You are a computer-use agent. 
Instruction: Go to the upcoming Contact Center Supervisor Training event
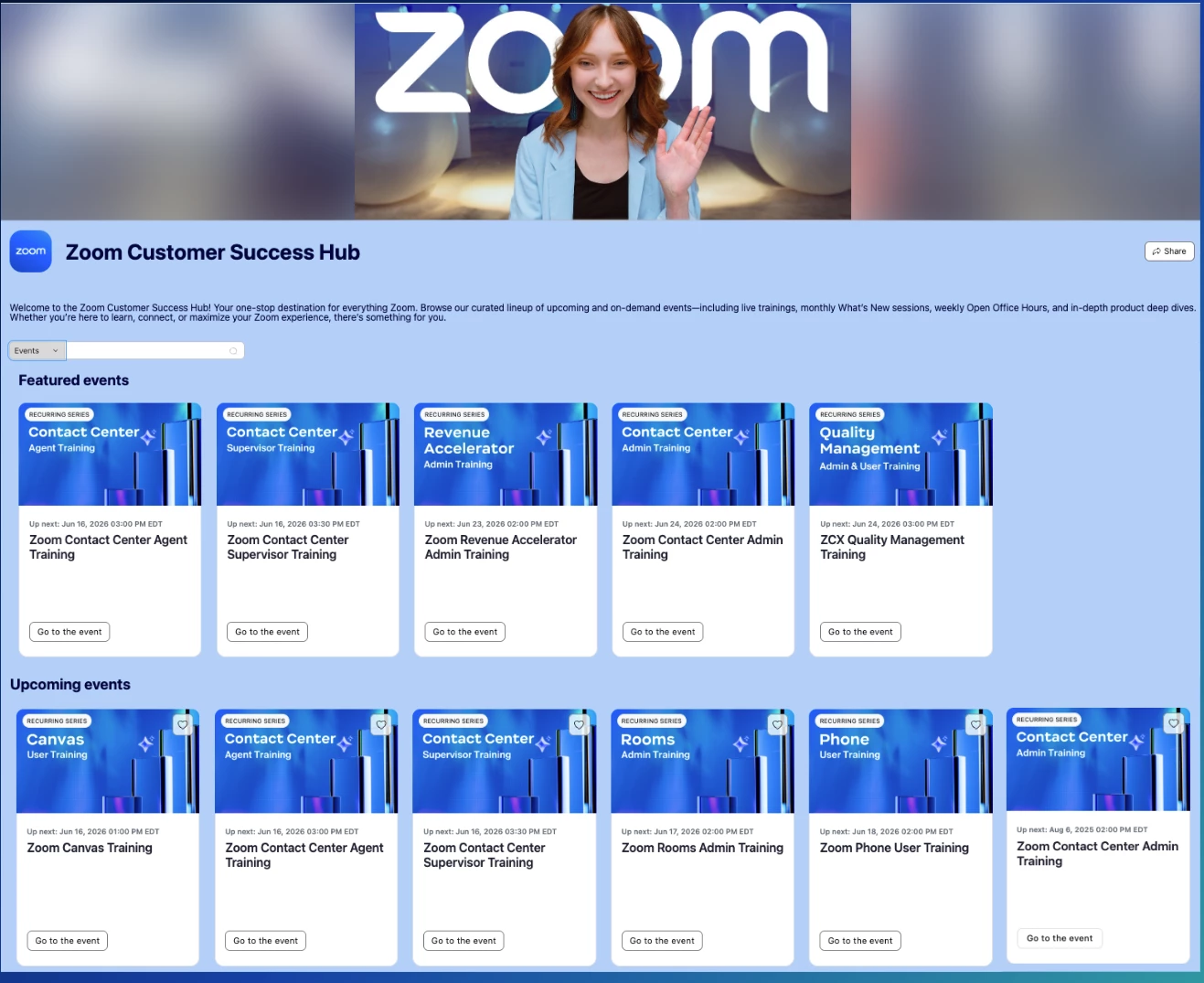[x=463, y=941]
